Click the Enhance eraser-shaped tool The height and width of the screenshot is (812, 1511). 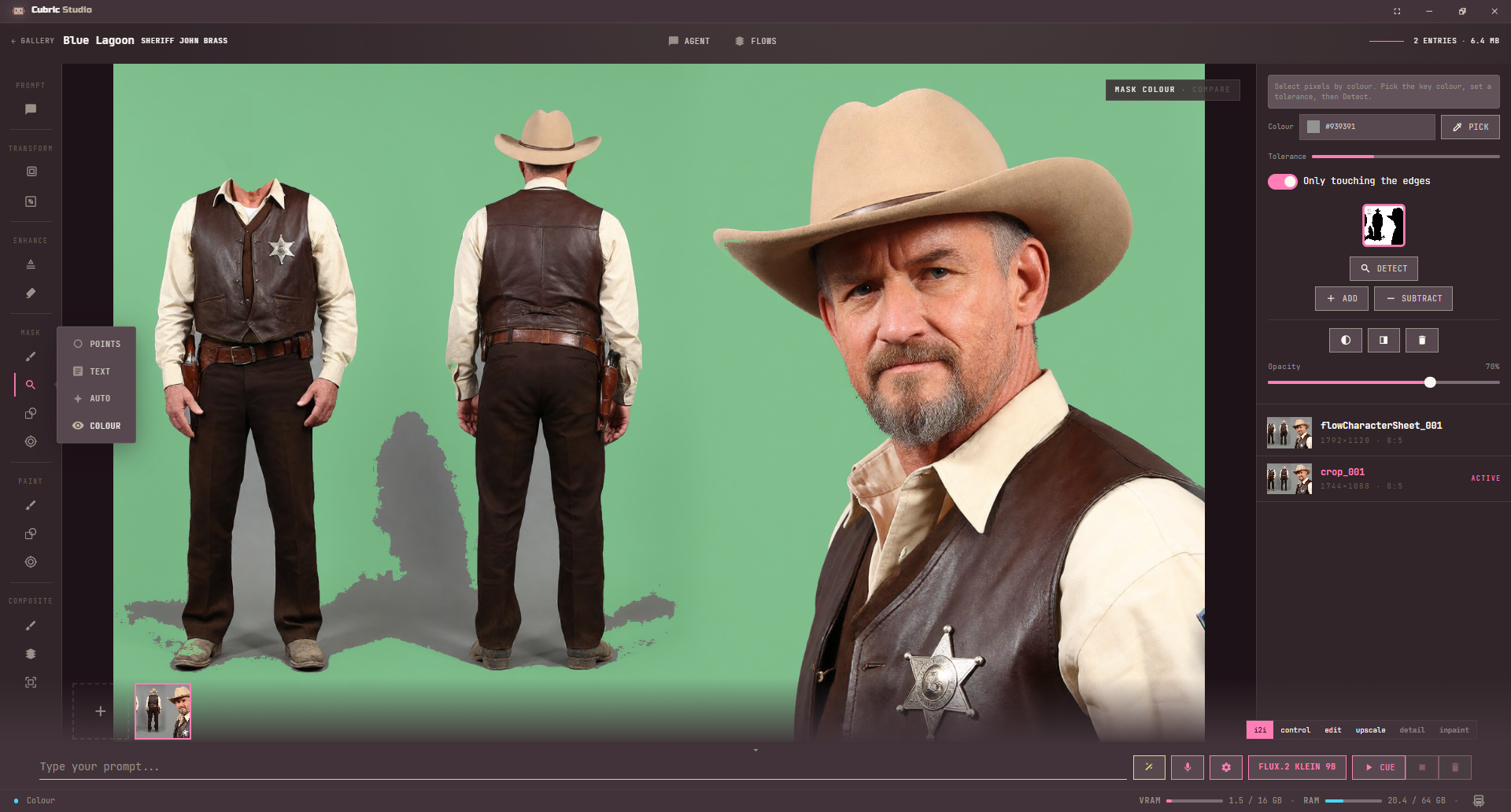31,293
